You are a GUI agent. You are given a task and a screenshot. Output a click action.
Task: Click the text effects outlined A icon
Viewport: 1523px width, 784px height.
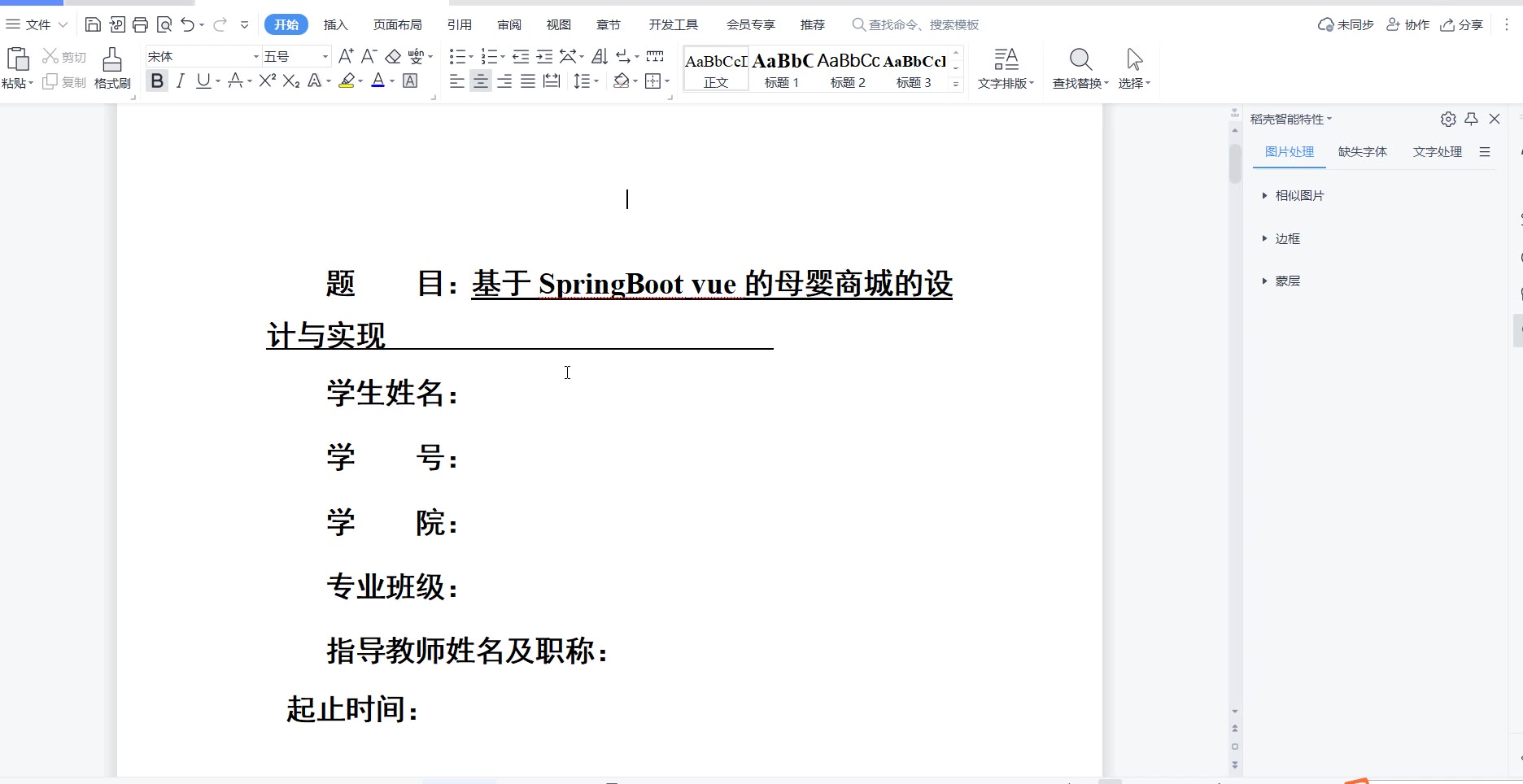click(315, 81)
